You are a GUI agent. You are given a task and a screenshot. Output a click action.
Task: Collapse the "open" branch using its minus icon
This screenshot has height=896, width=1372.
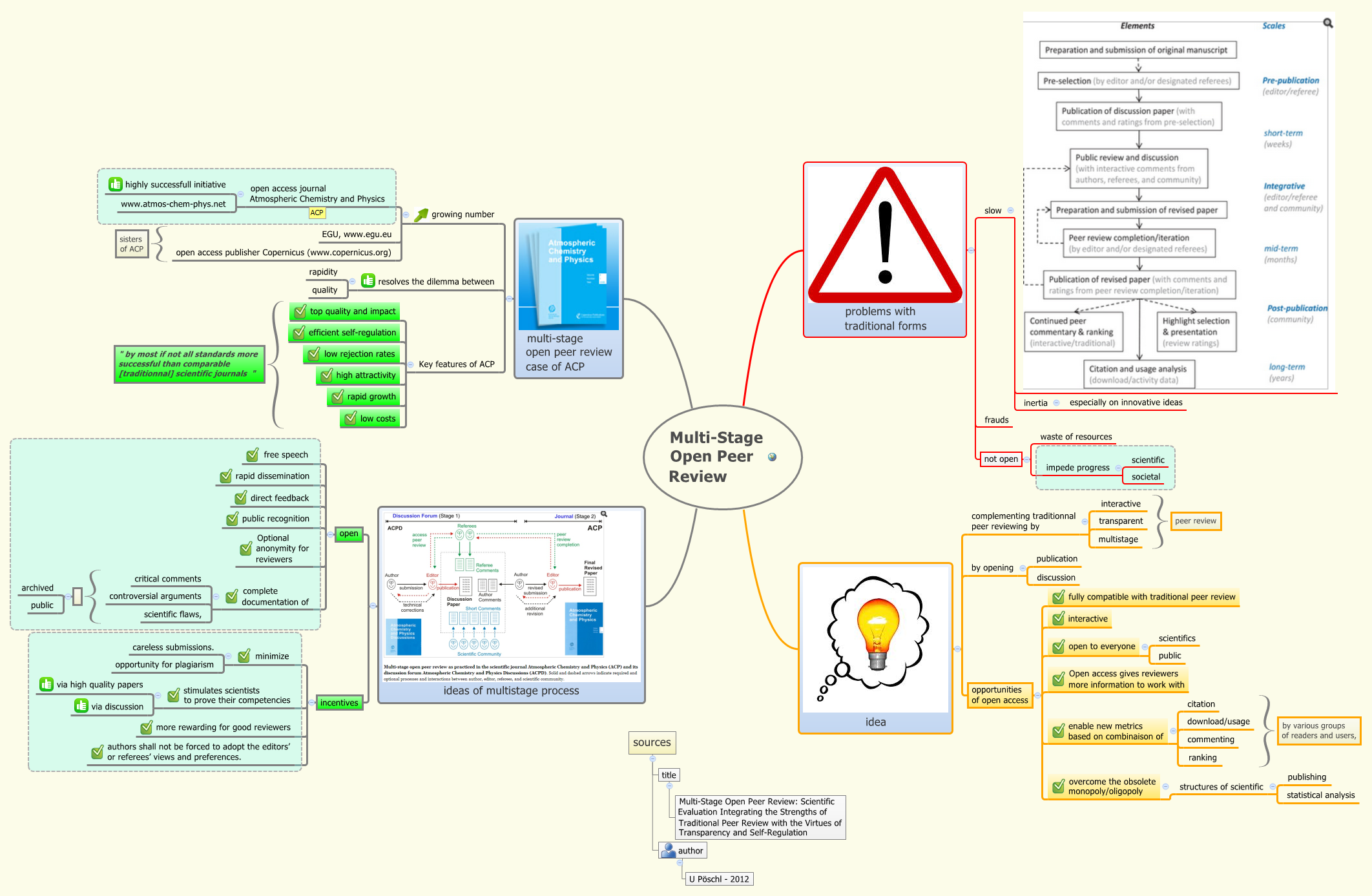331,534
